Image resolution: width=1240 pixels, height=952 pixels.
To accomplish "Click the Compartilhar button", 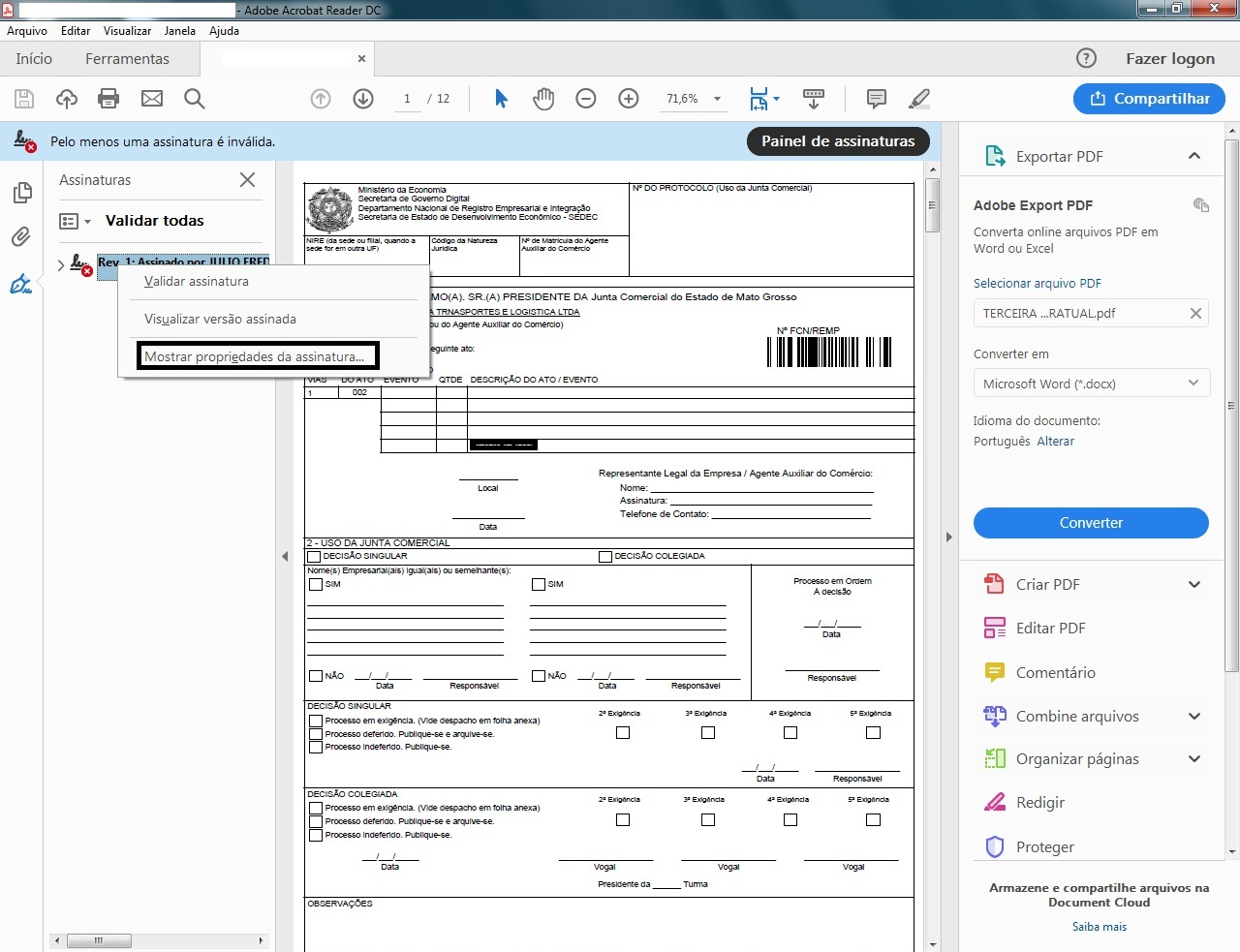I will tap(1150, 99).
